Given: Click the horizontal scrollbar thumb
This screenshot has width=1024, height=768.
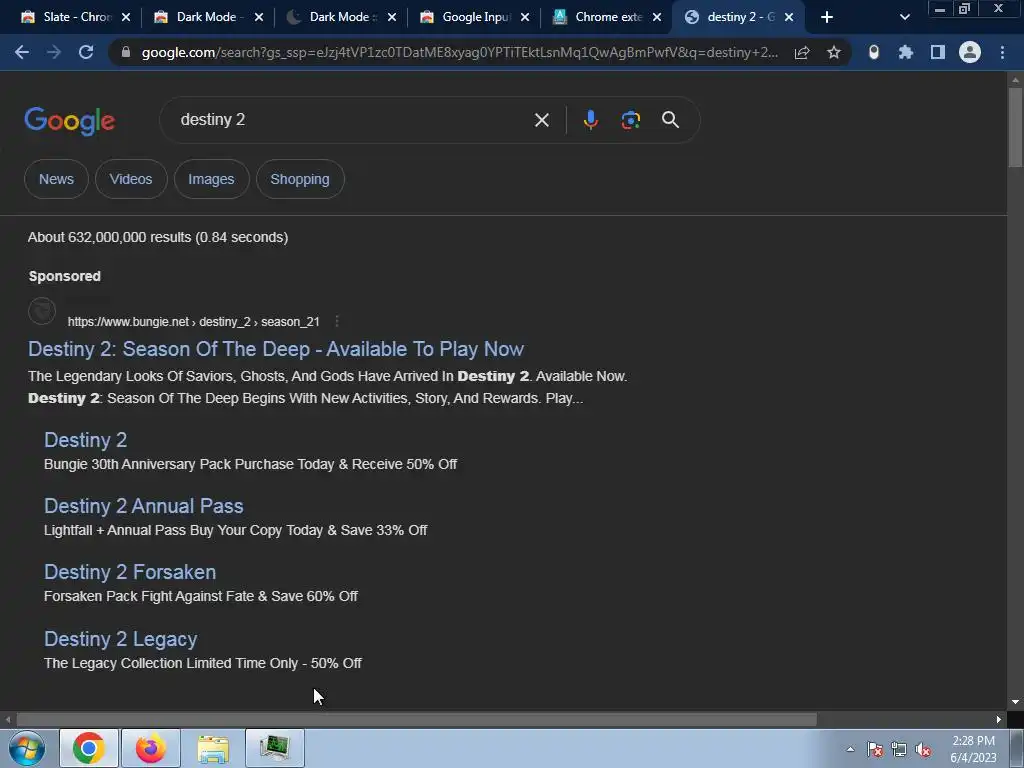Looking at the screenshot, I should point(416,719).
